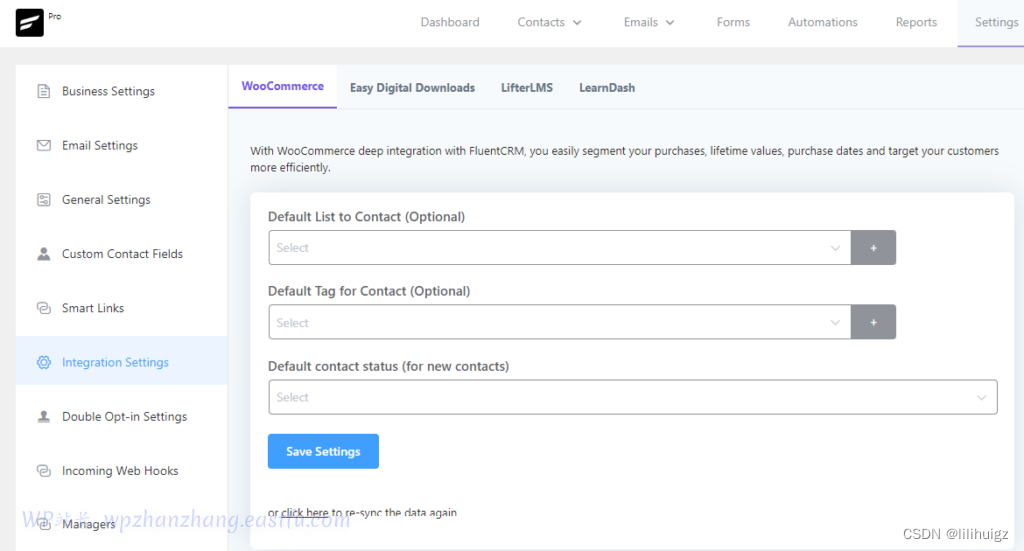
Task: Open Double Opt-in Settings
Action: coord(121,417)
